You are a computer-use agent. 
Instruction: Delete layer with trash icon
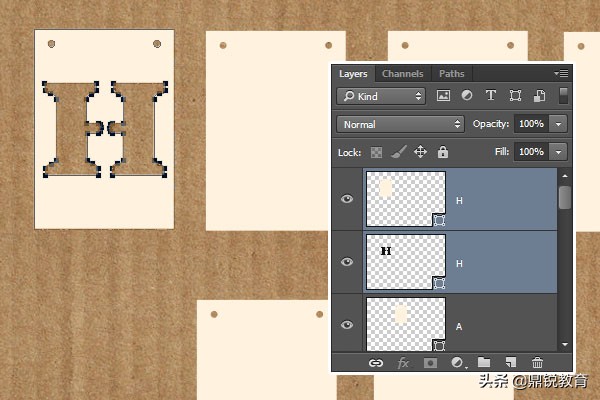pos(537,362)
